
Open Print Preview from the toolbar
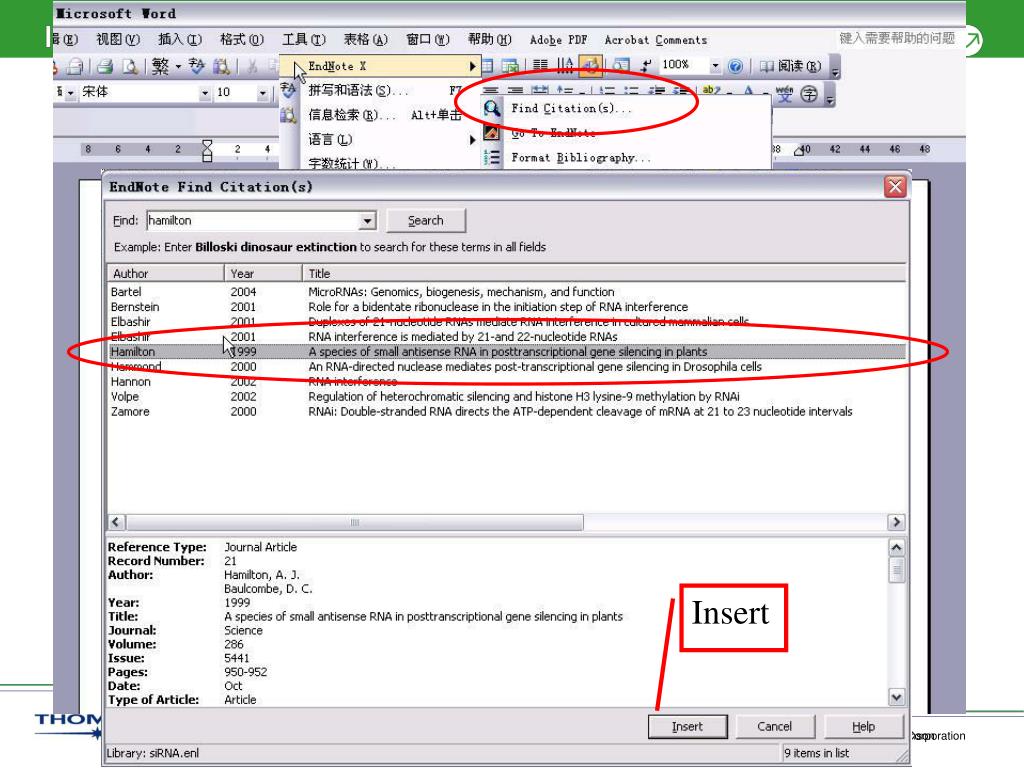click(x=130, y=66)
